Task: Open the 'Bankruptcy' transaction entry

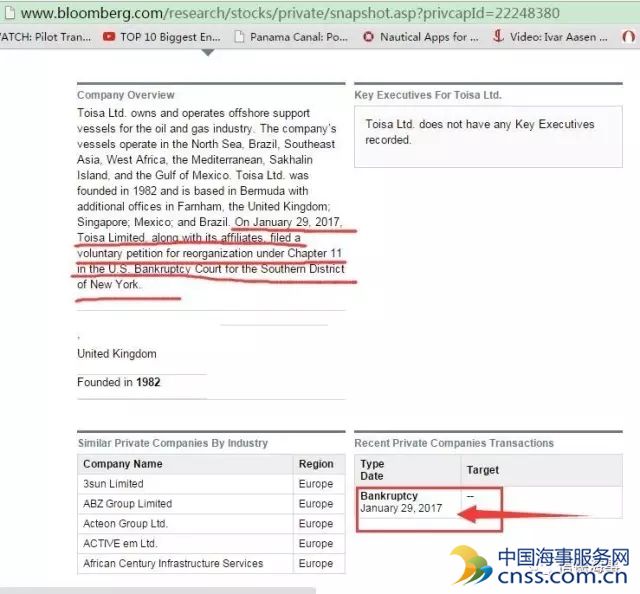Action: pos(389,496)
